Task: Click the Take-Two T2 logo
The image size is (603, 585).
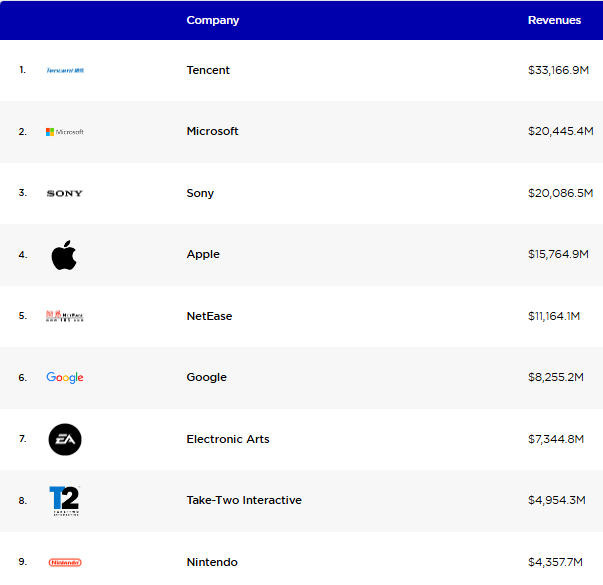Action: (65, 500)
